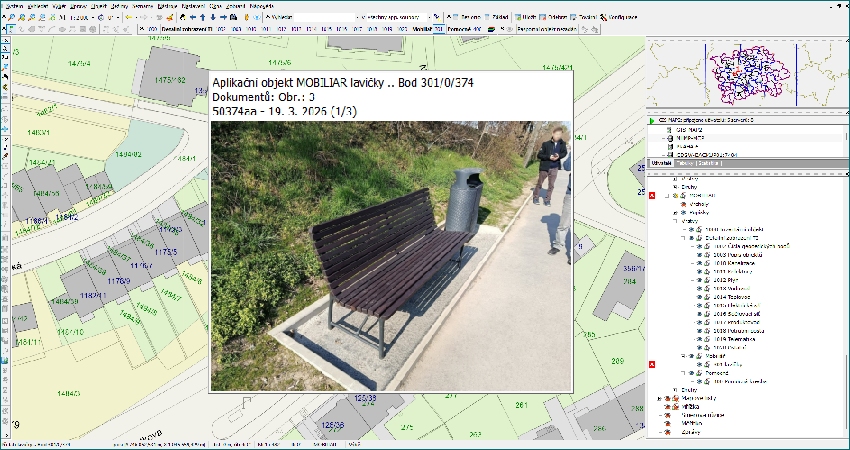Click the Konfigurace tools icon
The height and width of the screenshot is (450, 850).
coord(603,17)
